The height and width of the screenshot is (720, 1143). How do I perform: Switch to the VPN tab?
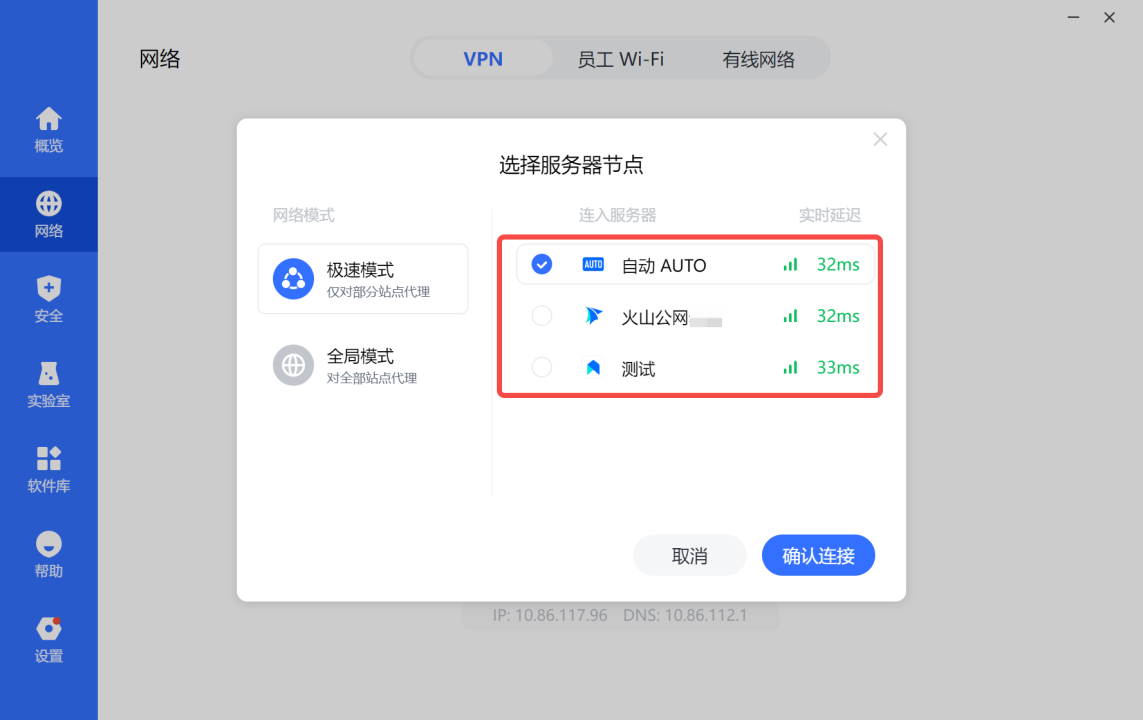pyautogui.click(x=483, y=59)
